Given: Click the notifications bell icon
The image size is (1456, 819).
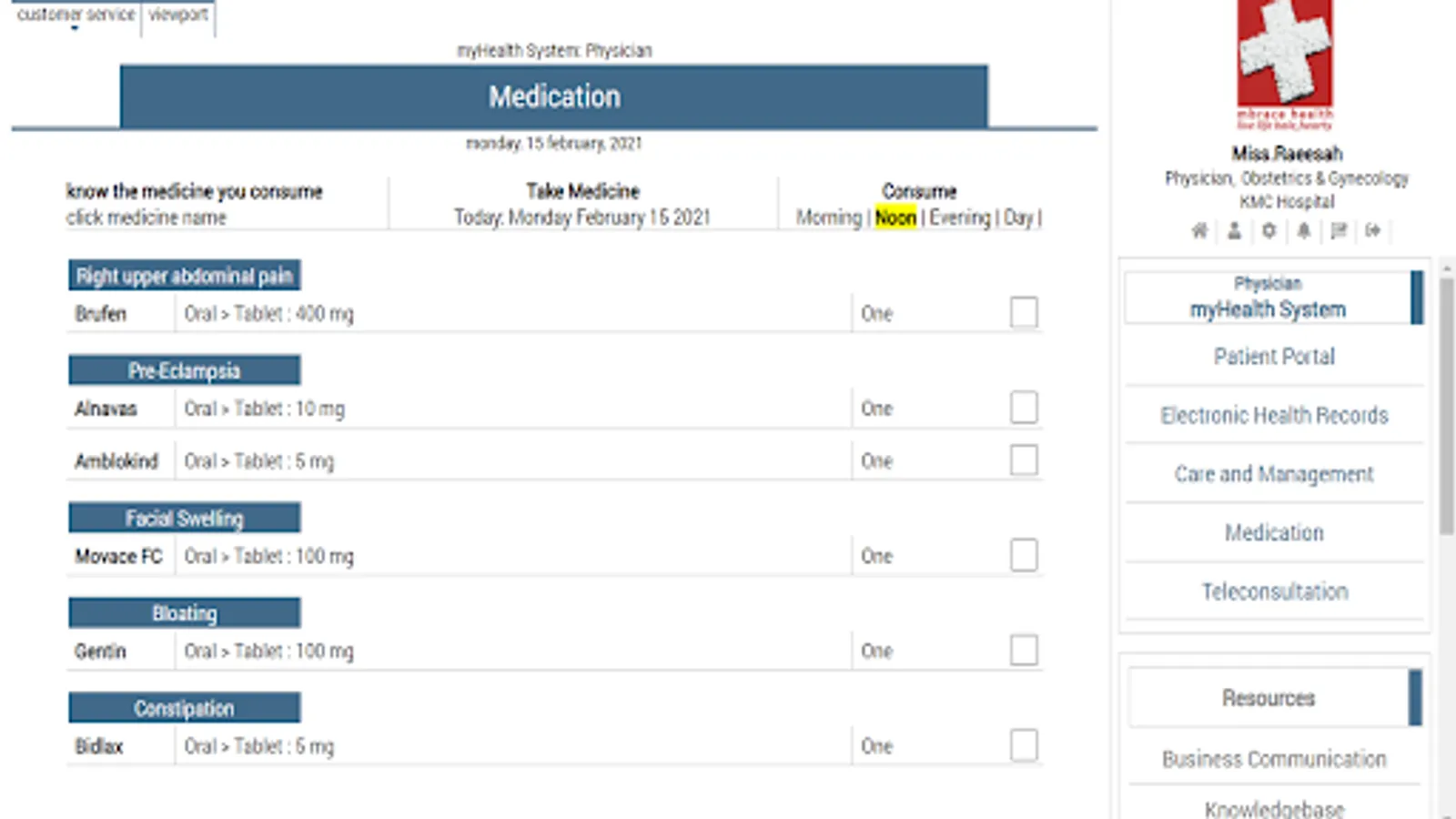Looking at the screenshot, I should coord(1303,231).
